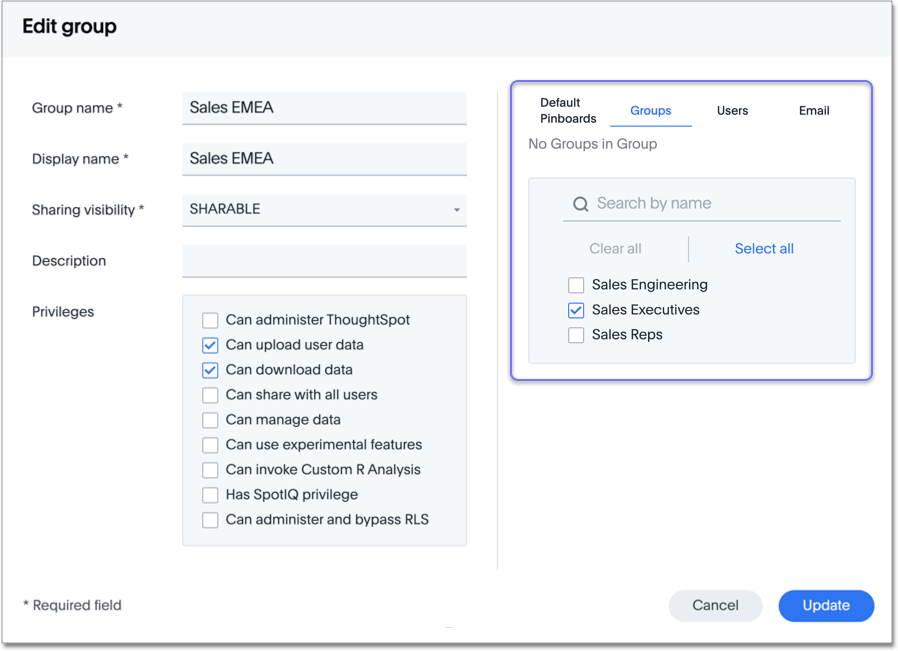Tick the Can manage data checkbox
This screenshot has width=898, height=651.
pos(210,420)
